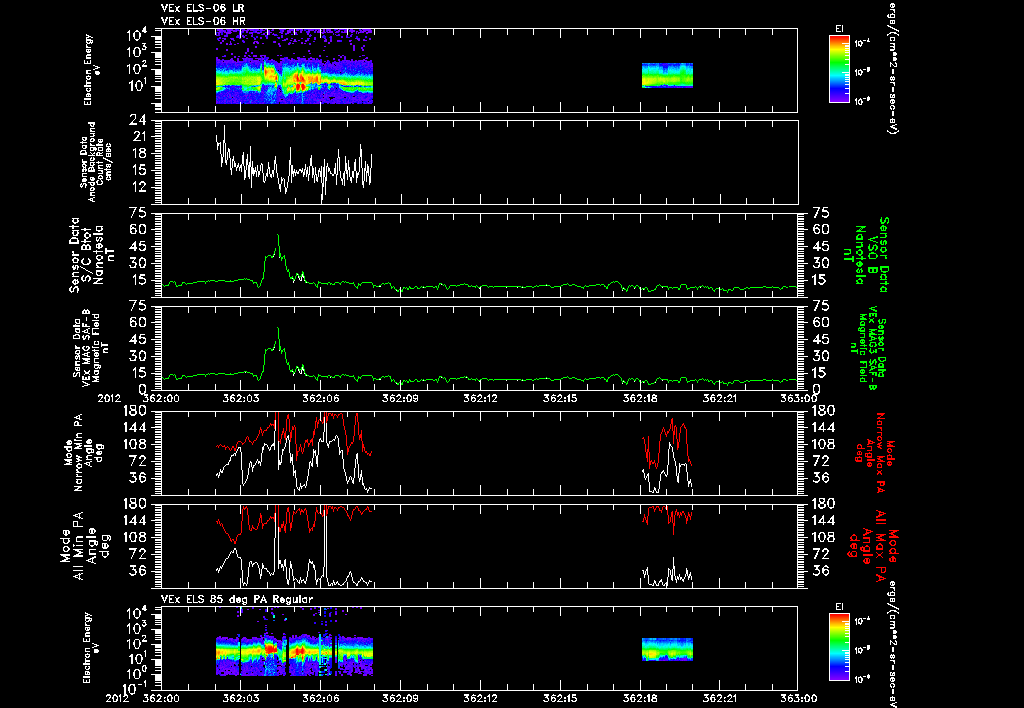Click '362:09' under the MAG SAF-B panel

tap(400, 398)
